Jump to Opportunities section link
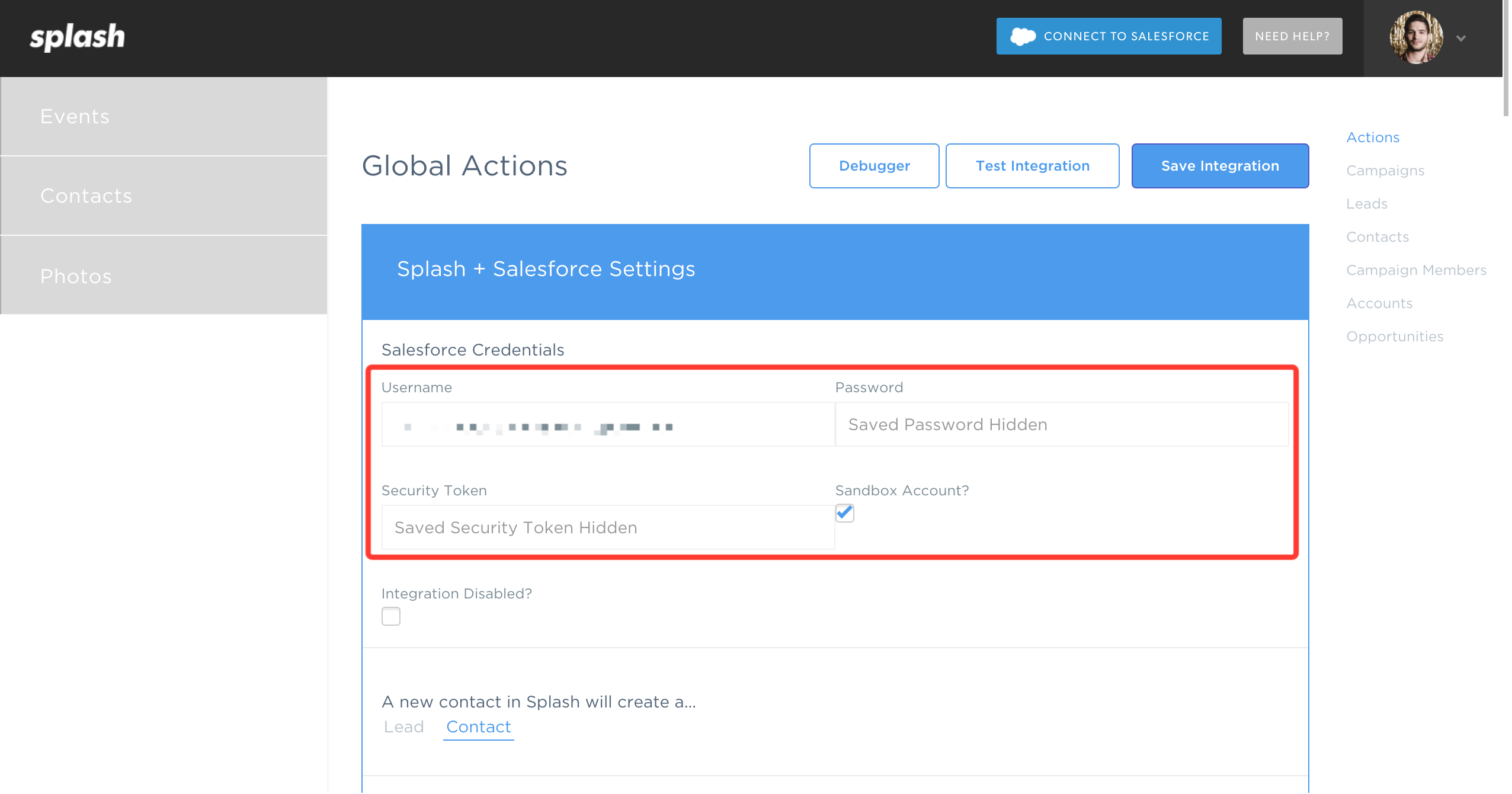The height and width of the screenshot is (794, 1512). point(1395,337)
